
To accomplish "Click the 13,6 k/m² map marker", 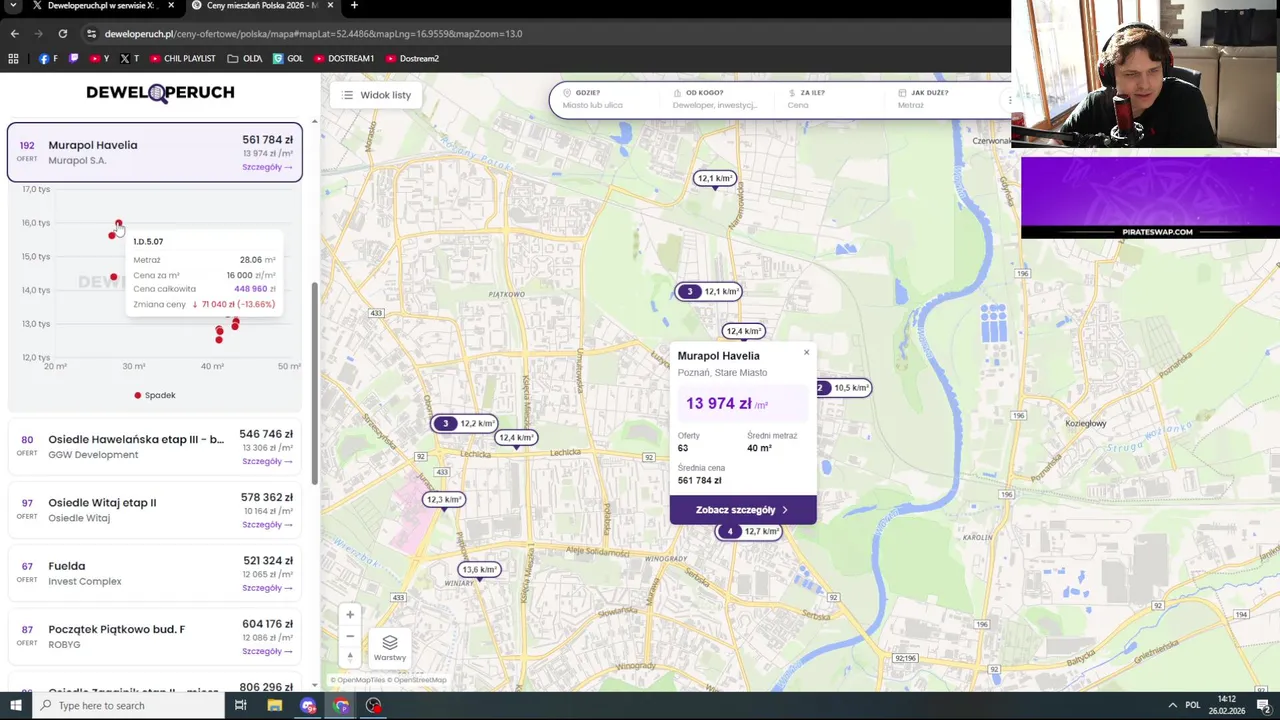I will coord(478,570).
